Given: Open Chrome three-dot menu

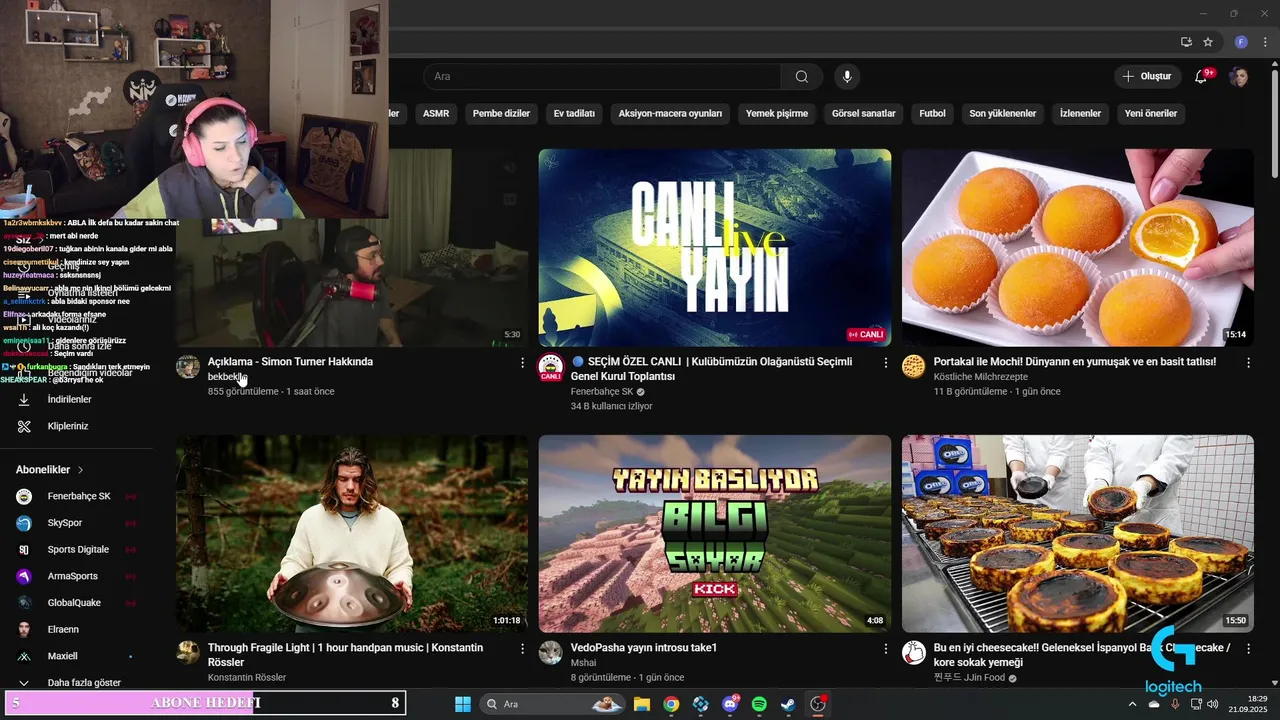Looking at the screenshot, I should [x=1264, y=42].
